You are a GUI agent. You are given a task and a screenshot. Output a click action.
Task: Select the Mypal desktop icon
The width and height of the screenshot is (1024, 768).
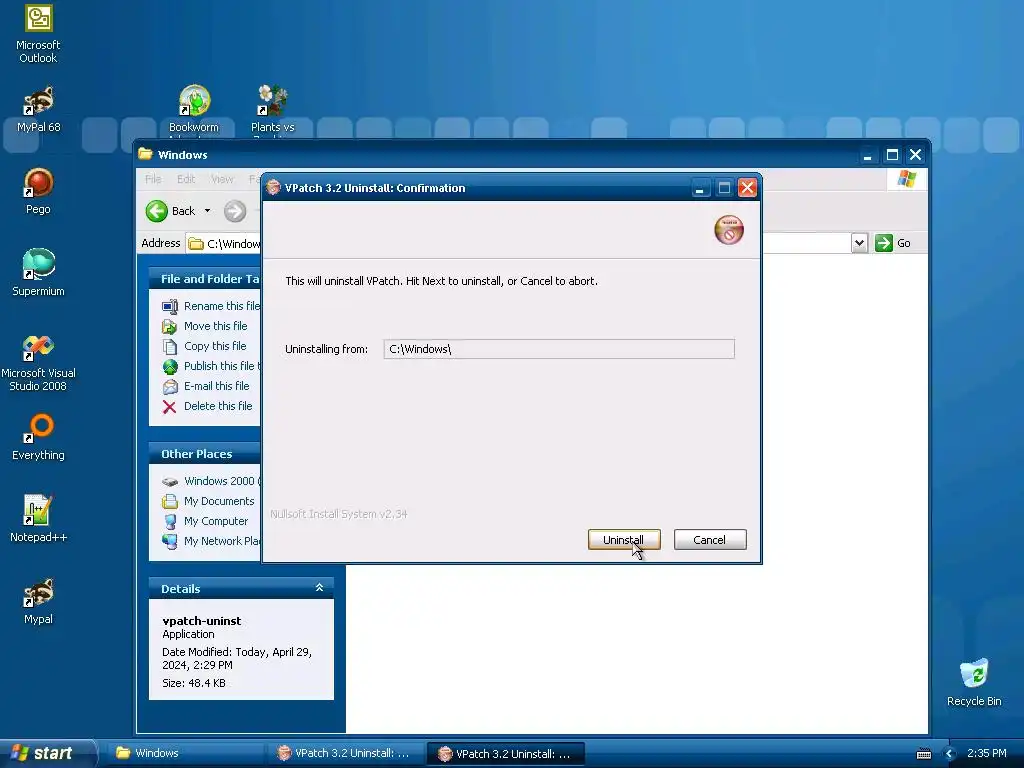[38, 601]
